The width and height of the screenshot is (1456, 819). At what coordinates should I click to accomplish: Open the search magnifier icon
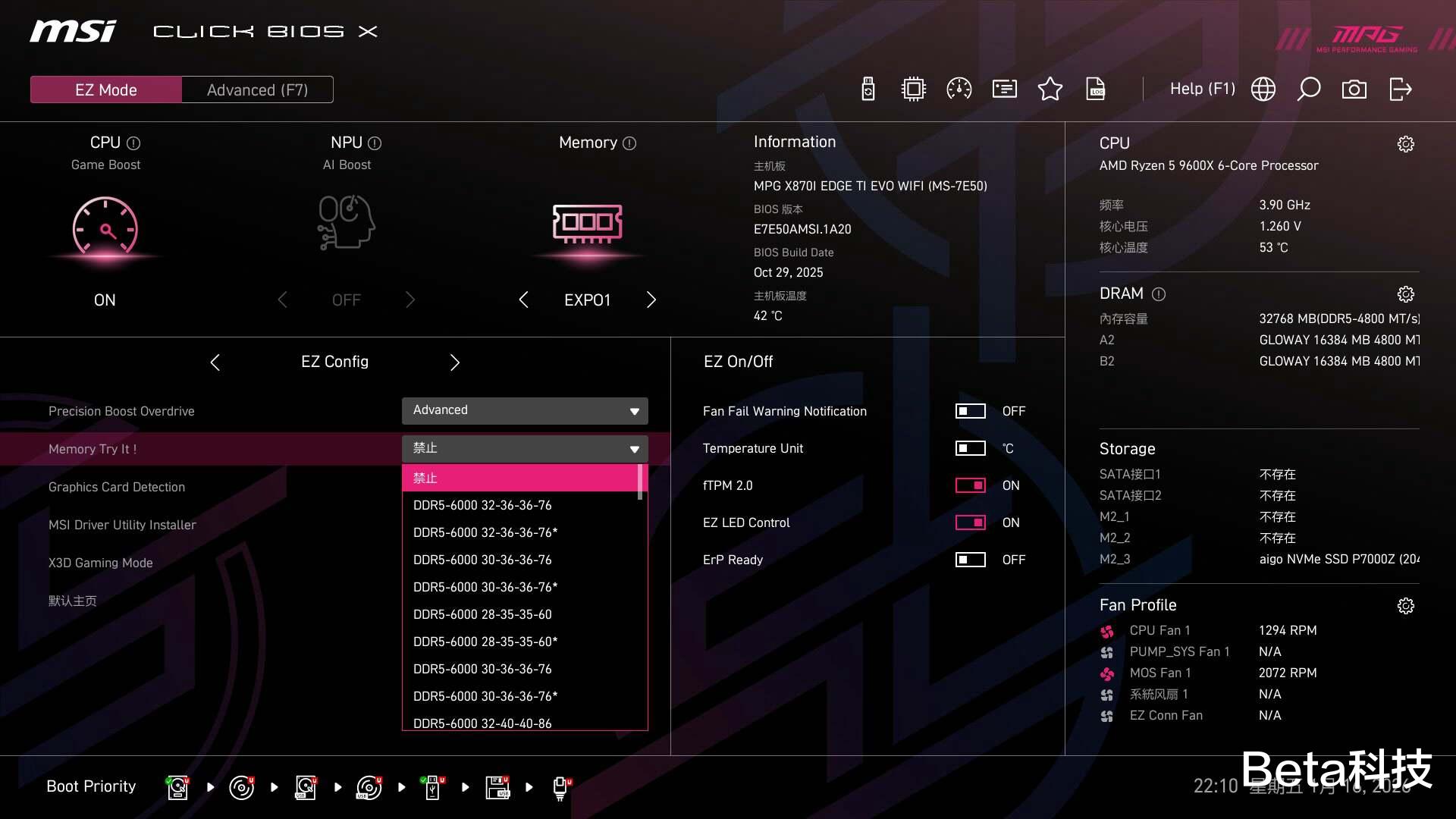(1308, 89)
